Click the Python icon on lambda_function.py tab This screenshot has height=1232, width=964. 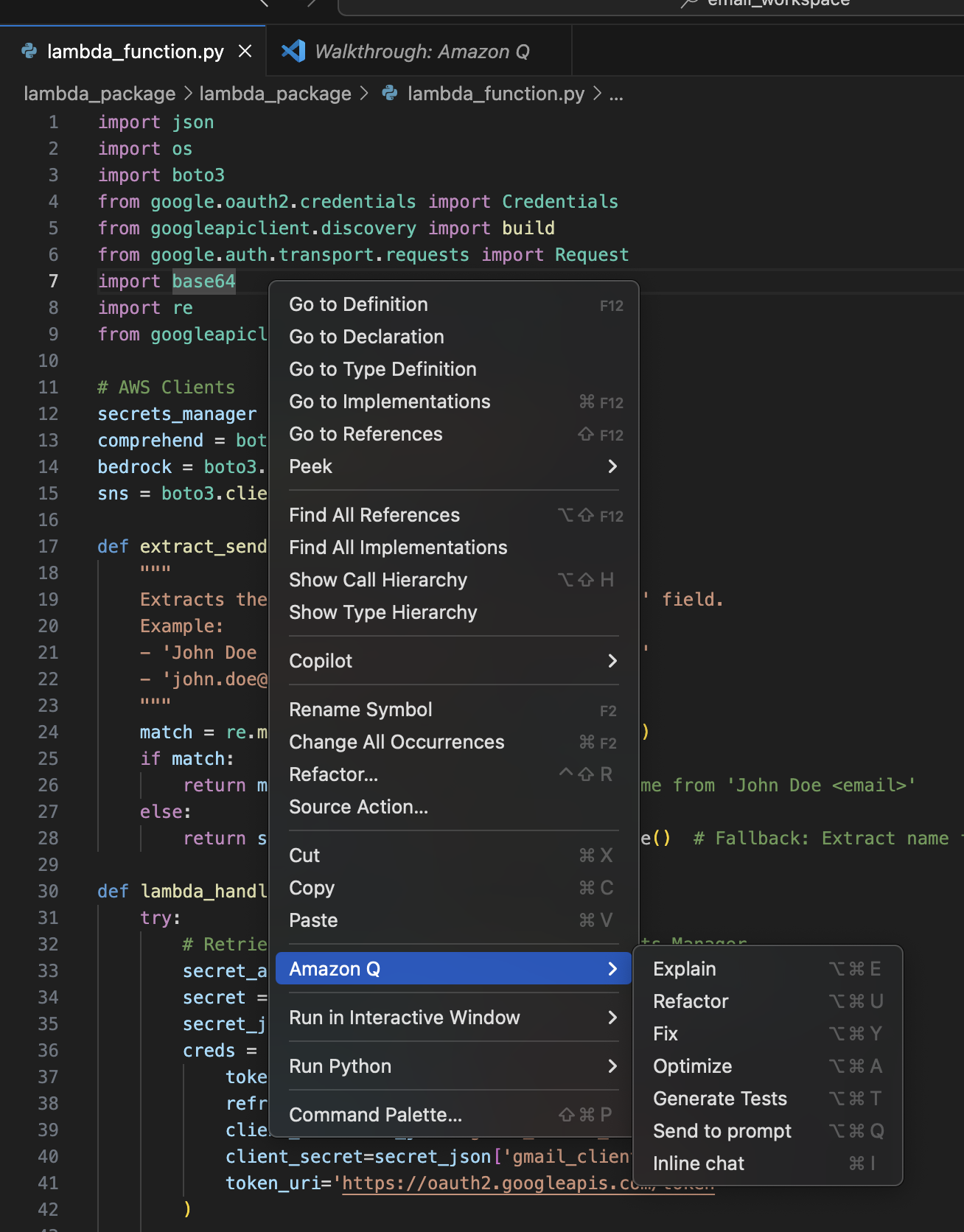29,51
